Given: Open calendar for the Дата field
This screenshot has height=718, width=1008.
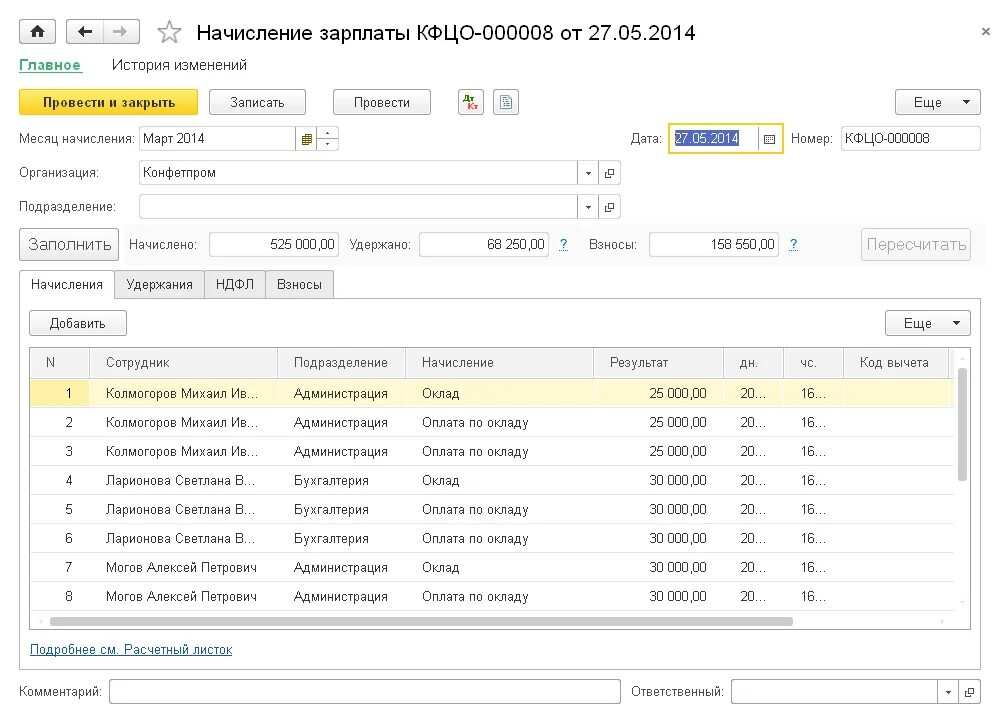Looking at the screenshot, I should point(769,139).
